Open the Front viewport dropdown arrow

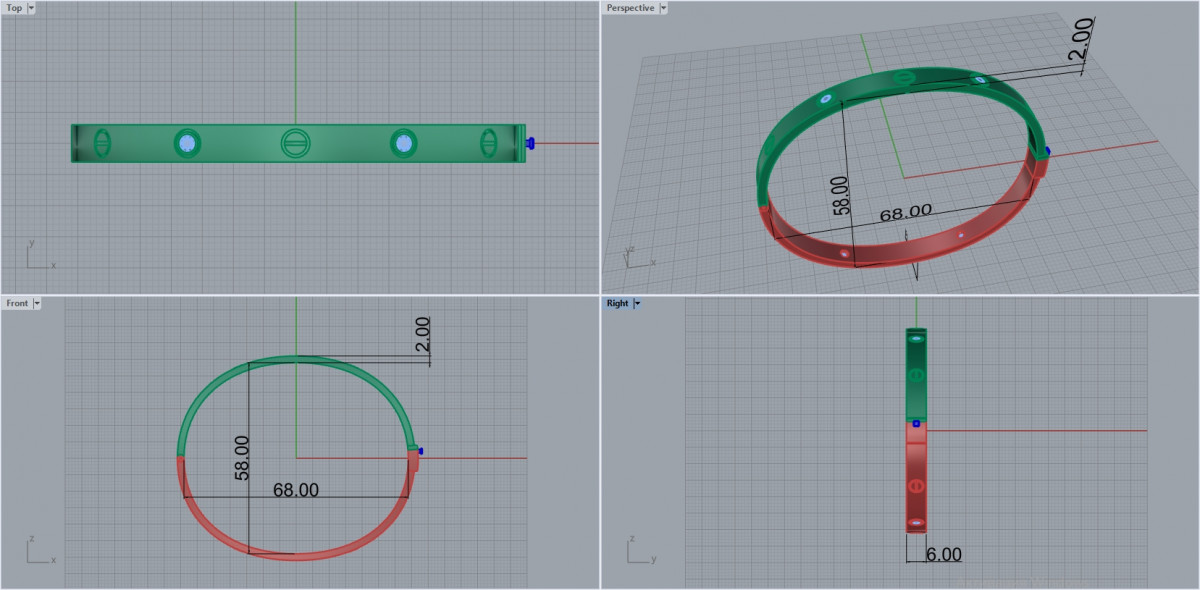coord(37,303)
